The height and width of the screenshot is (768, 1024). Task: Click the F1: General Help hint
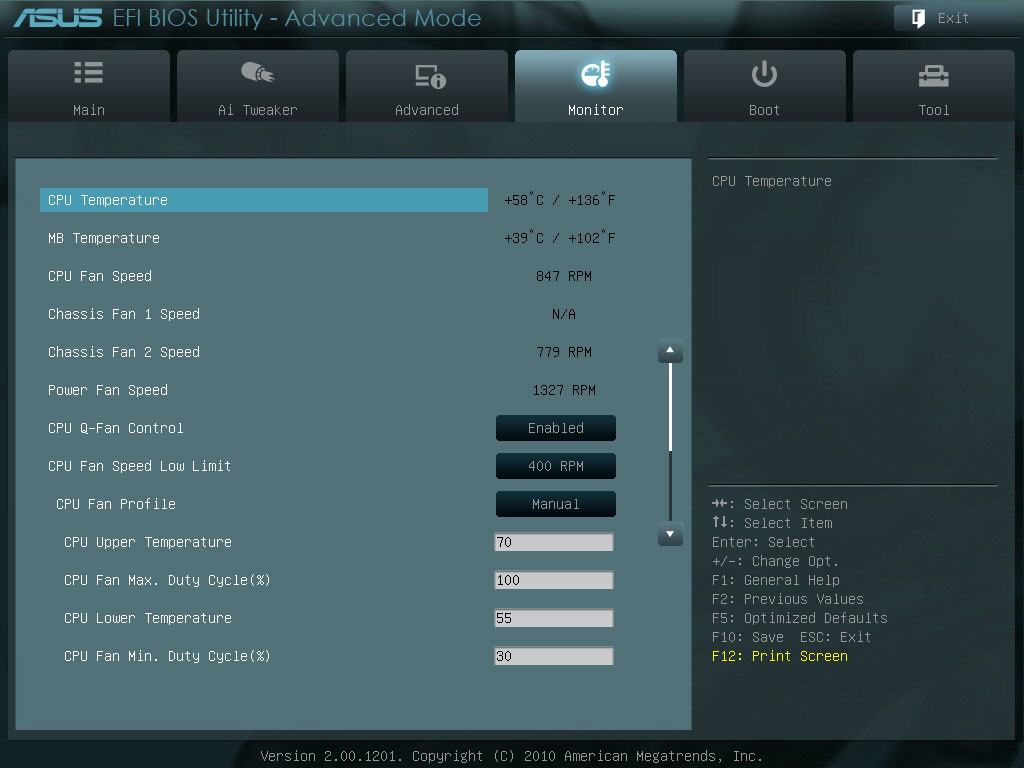pyautogui.click(x=776, y=581)
